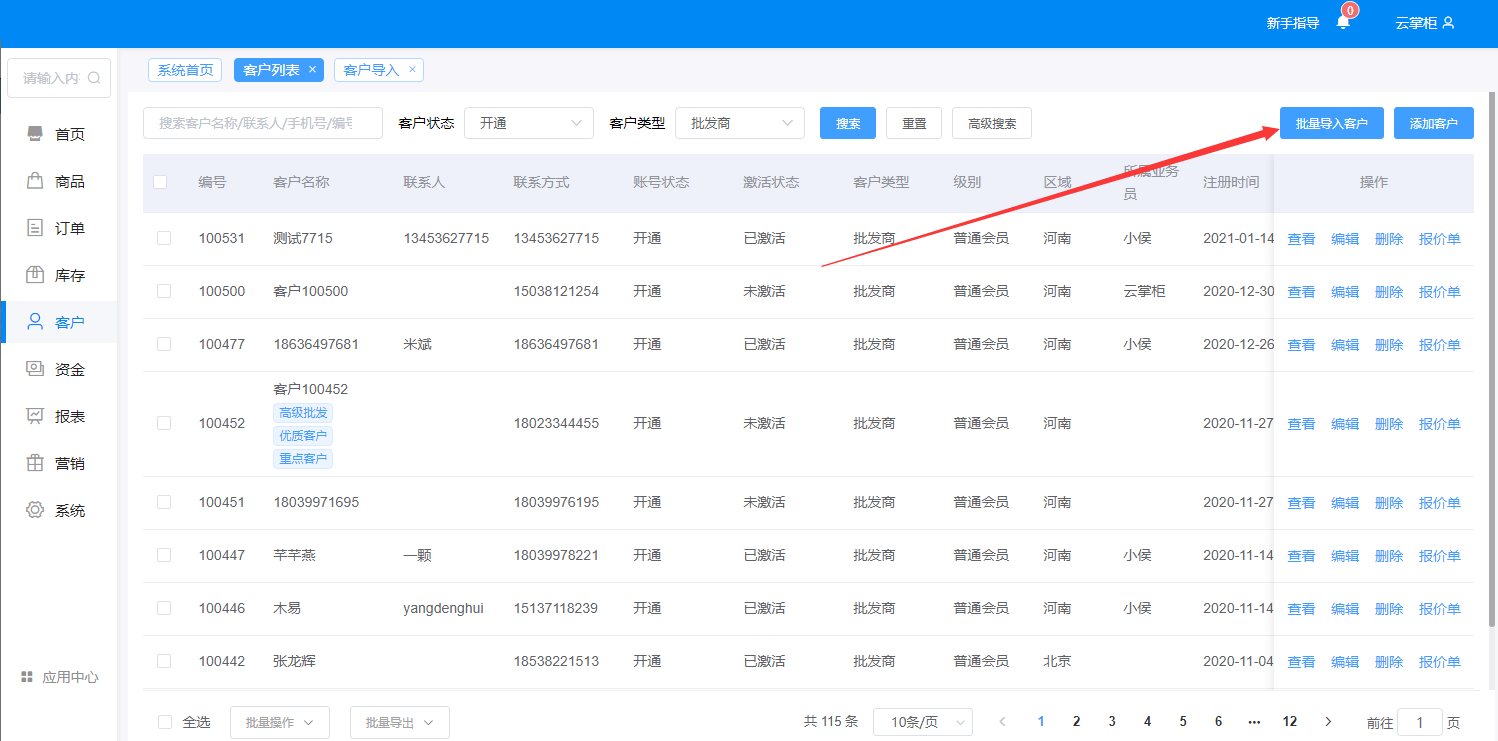The width and height of the screenshot is (1498, 741).
Task: Open 报价单 for customer 100452
Action: point(1440,424)
